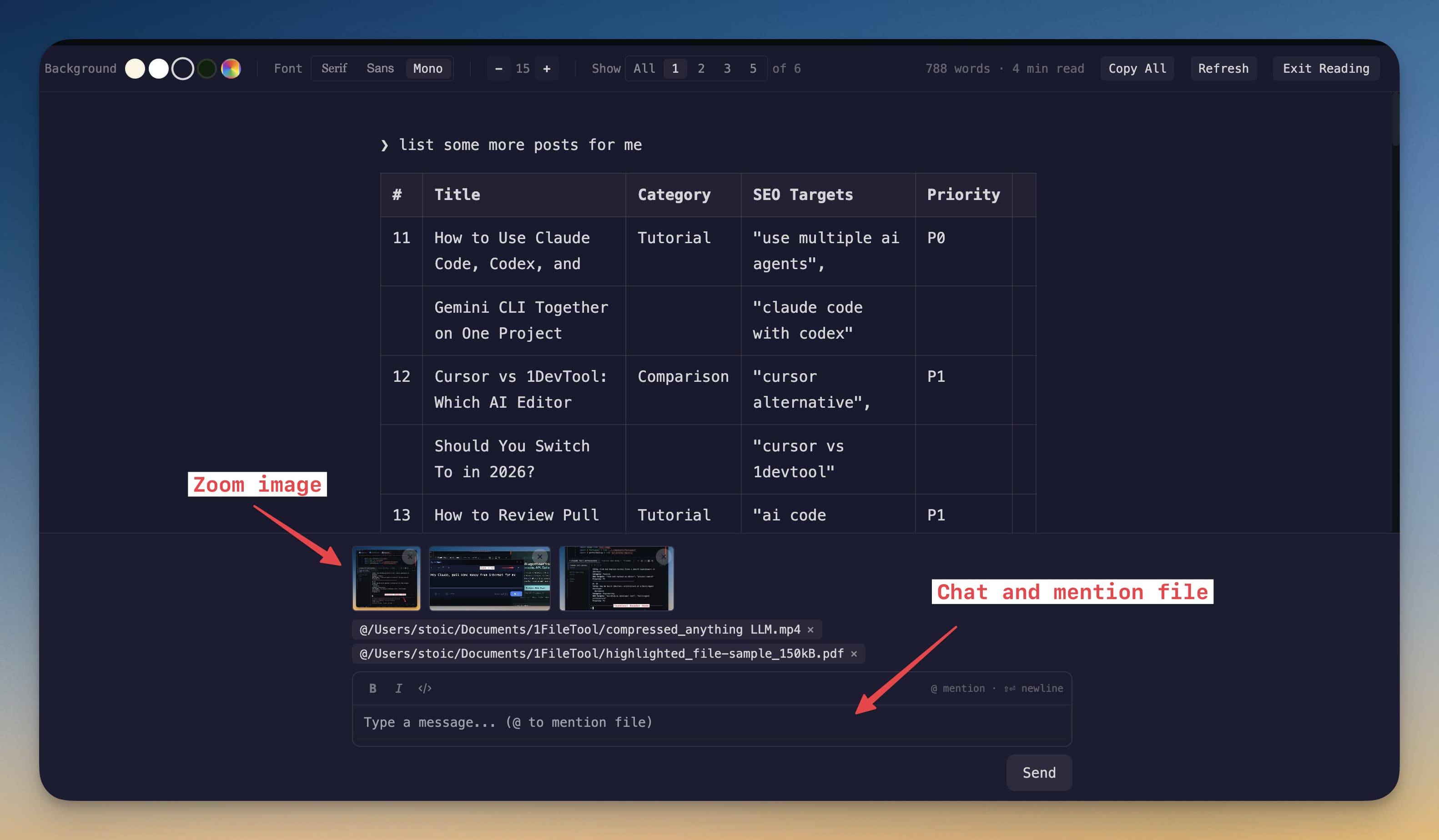Switch to the Serif font
Image resolution: width=1439 pixels, height=840 pixels.
click(333, 68)
